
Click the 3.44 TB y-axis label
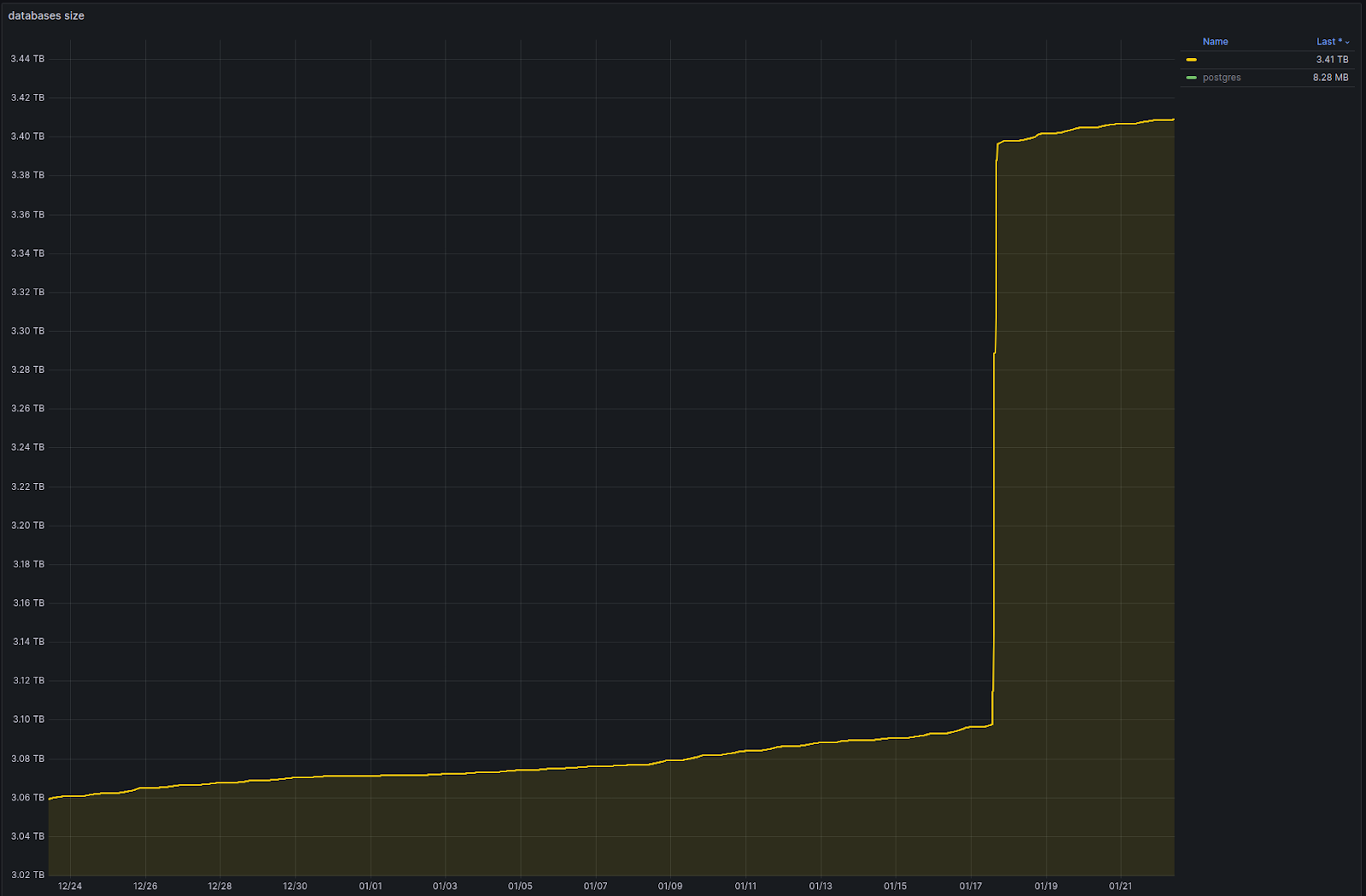click(x=27, y=59)
